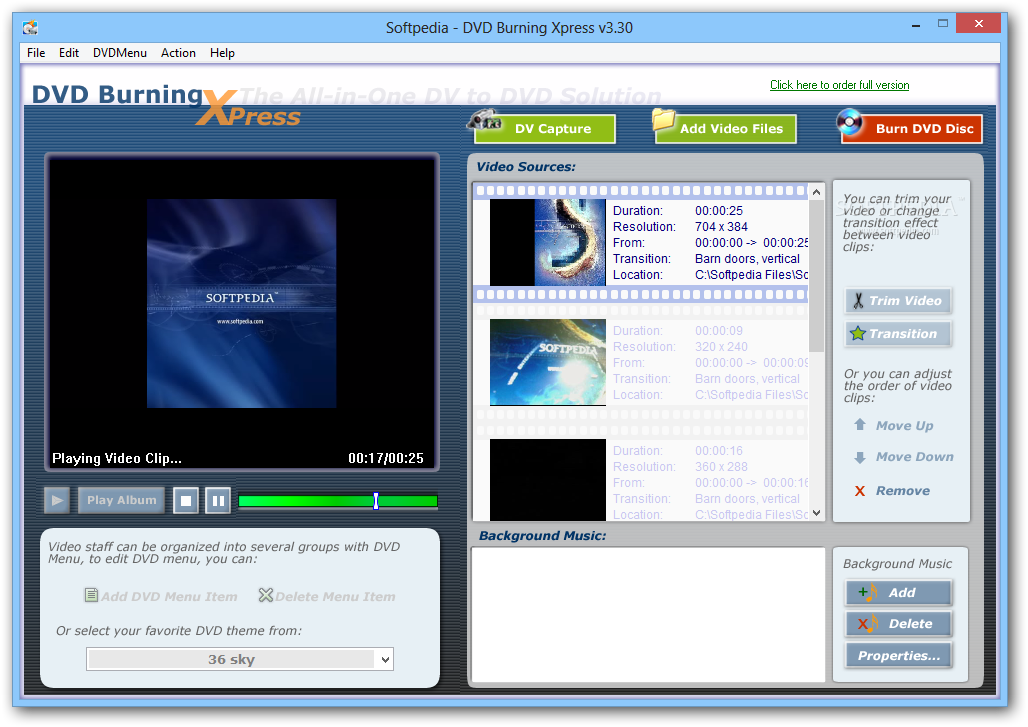Viewport: 1028px width, 727px height.
Task: Maximize the DVD Burning Xpress window
Action: (943, 24)
